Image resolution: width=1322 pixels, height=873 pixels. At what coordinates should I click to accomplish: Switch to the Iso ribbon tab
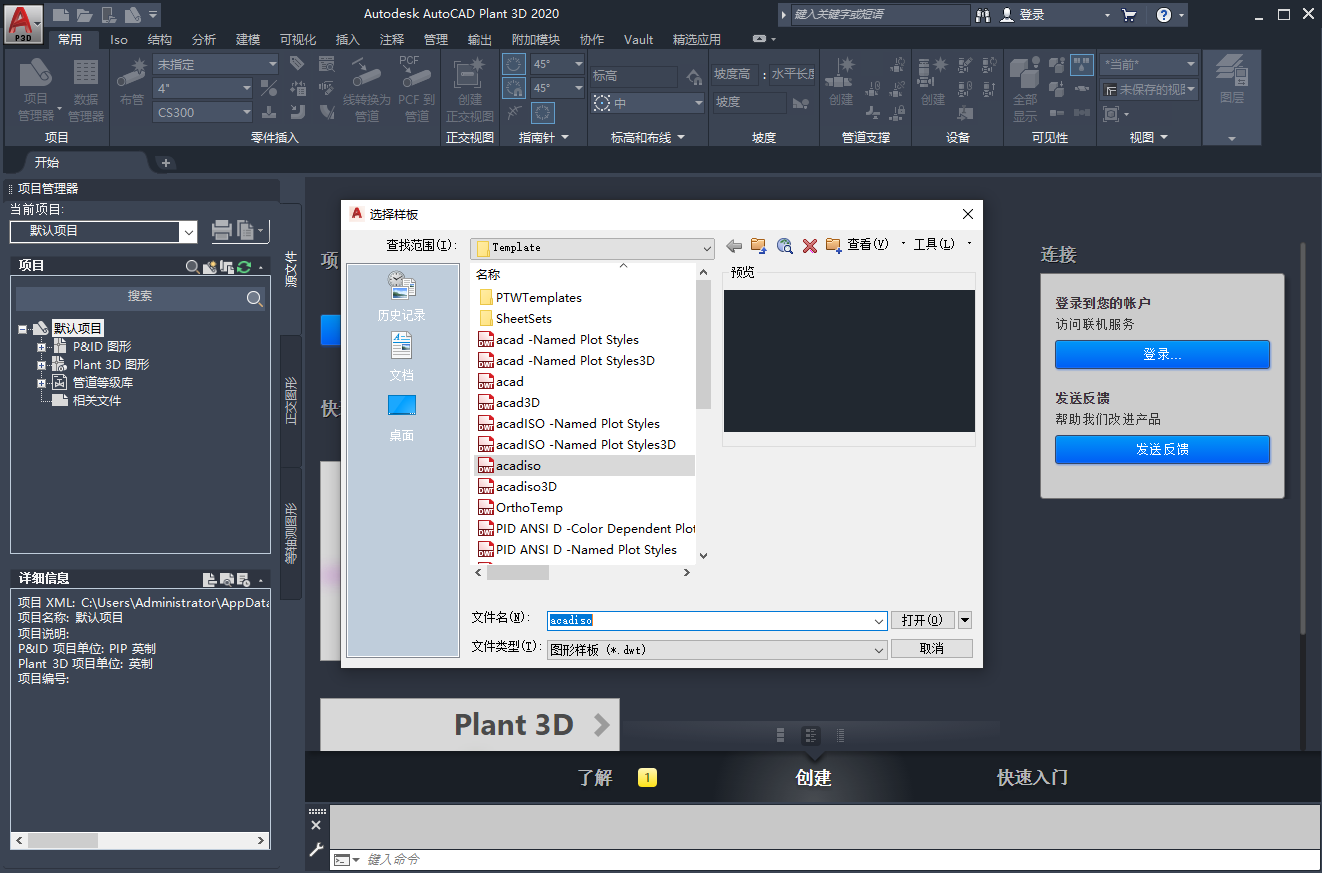pos(119,39)
